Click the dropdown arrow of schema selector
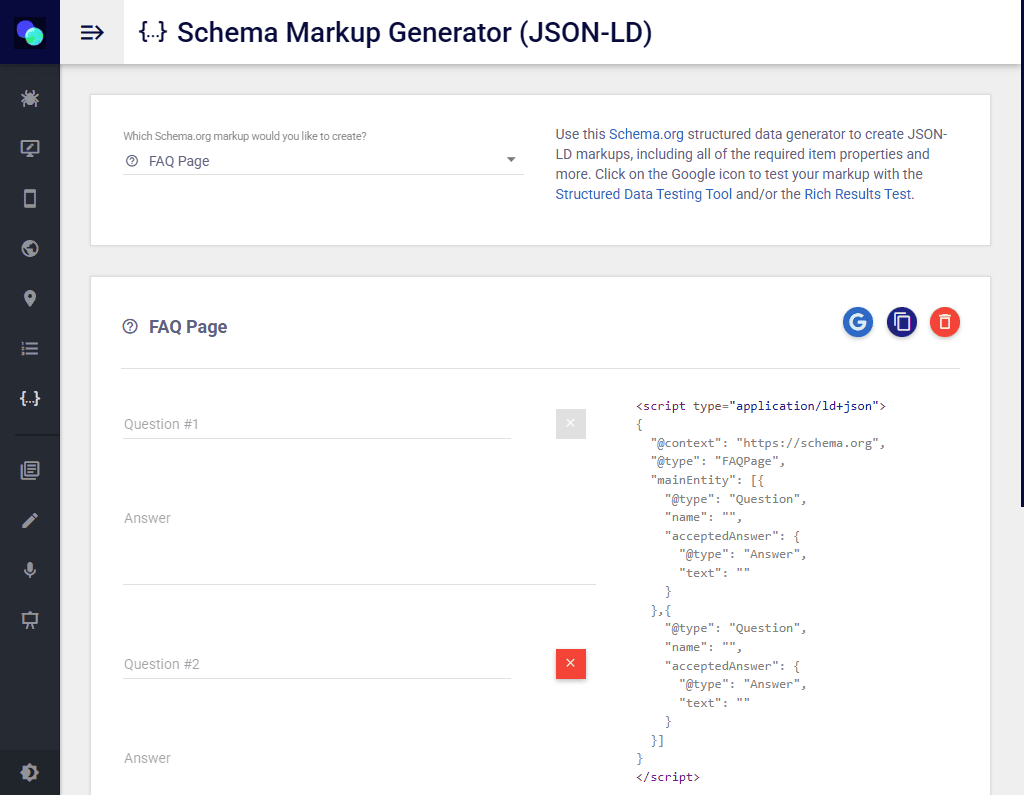The width and height of the screenshot is (1024, 795). 511,160
